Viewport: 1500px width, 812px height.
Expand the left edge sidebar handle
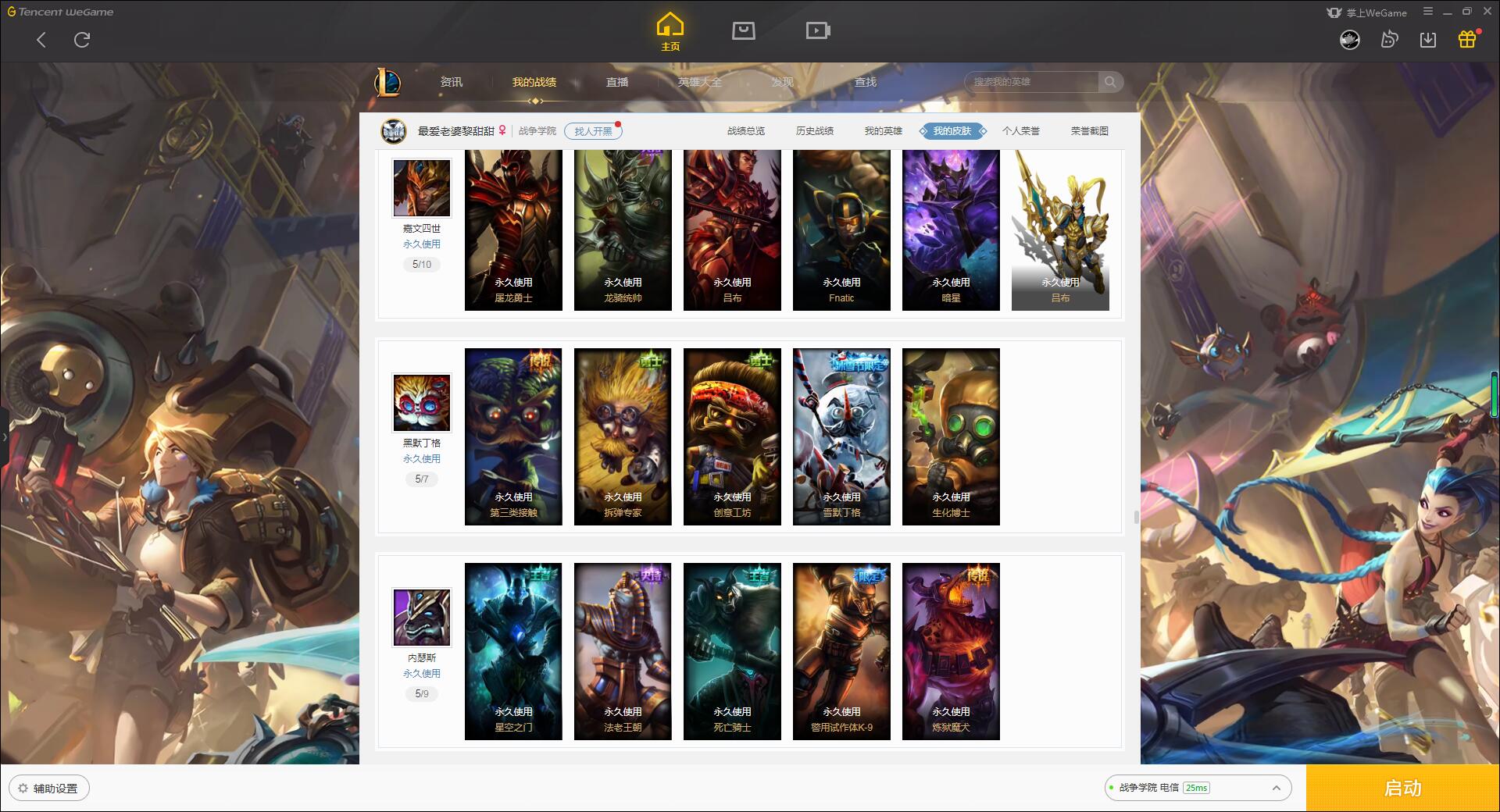pos(4,437)
